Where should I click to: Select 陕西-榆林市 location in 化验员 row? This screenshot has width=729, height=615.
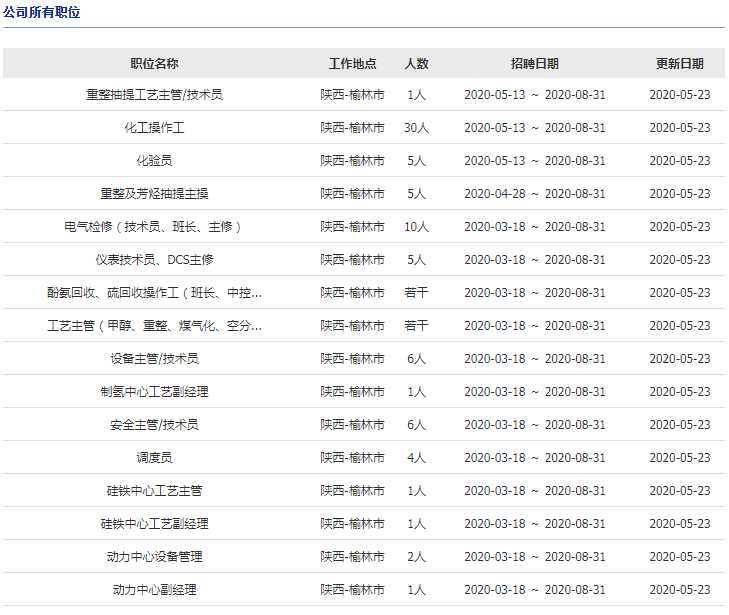pos(352,161)
